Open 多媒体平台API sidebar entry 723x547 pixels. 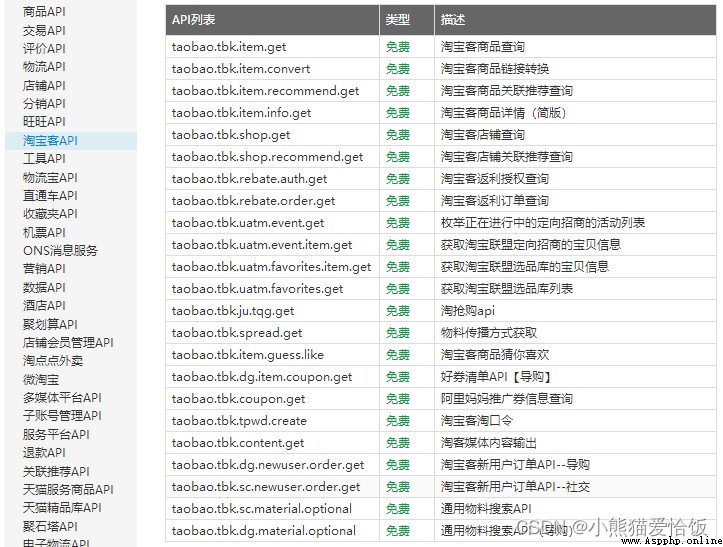(62, 398)
